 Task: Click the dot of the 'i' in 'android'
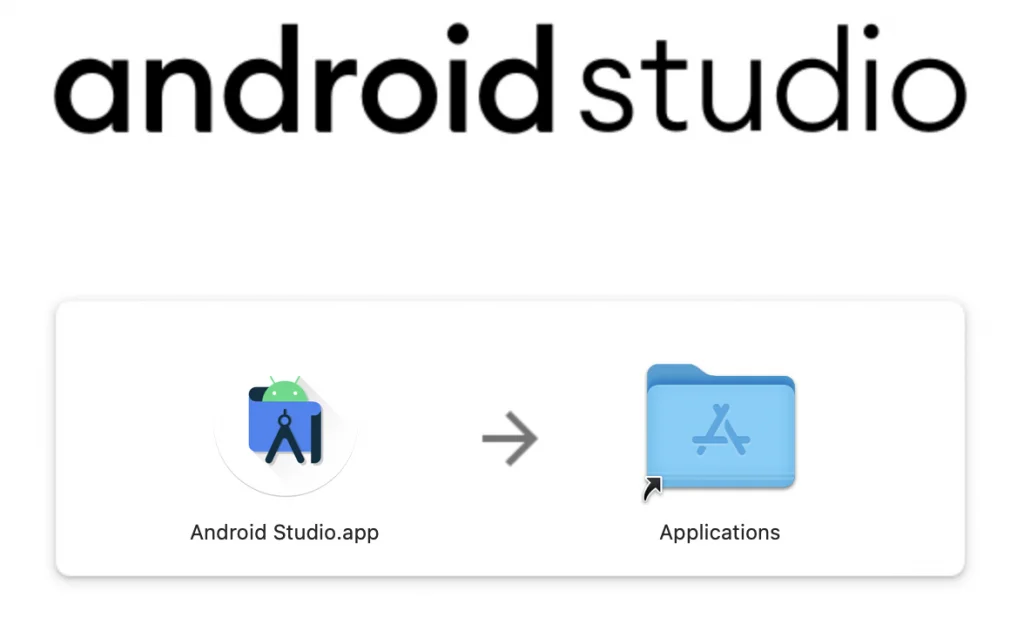[x=457, y=35]
